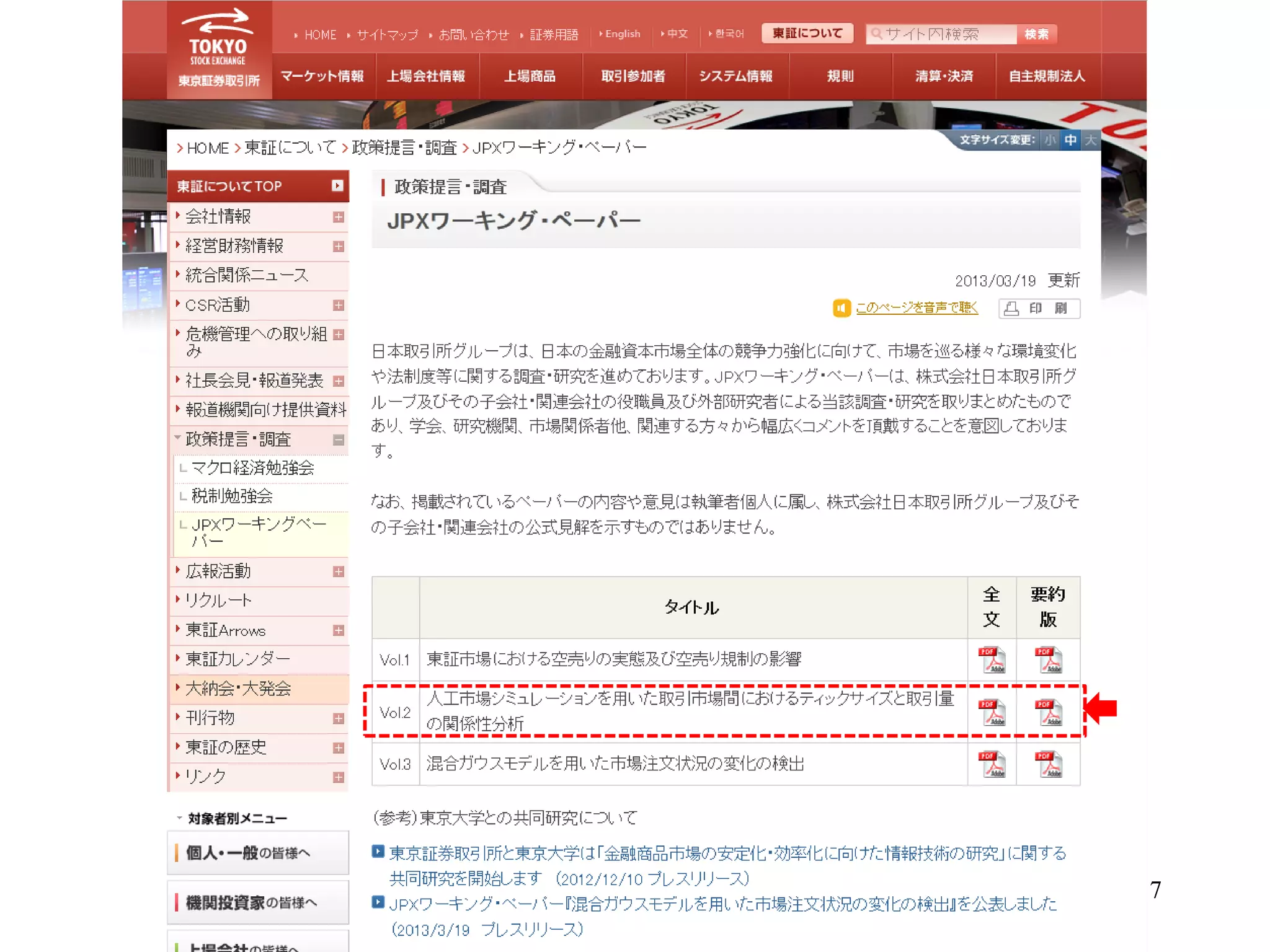Set text size to medium (中)
Screen dimensions: 1270x952
(1070, 140)
